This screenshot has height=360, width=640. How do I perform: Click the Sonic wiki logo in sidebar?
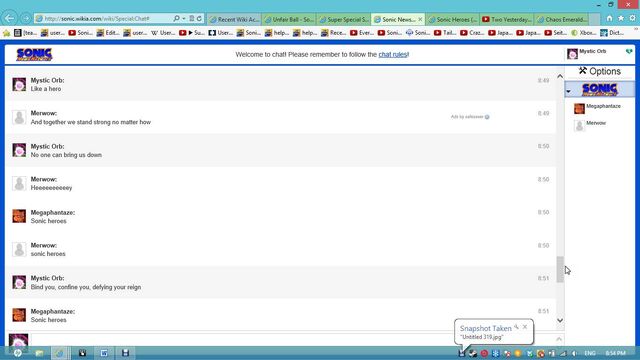[600, 89]
